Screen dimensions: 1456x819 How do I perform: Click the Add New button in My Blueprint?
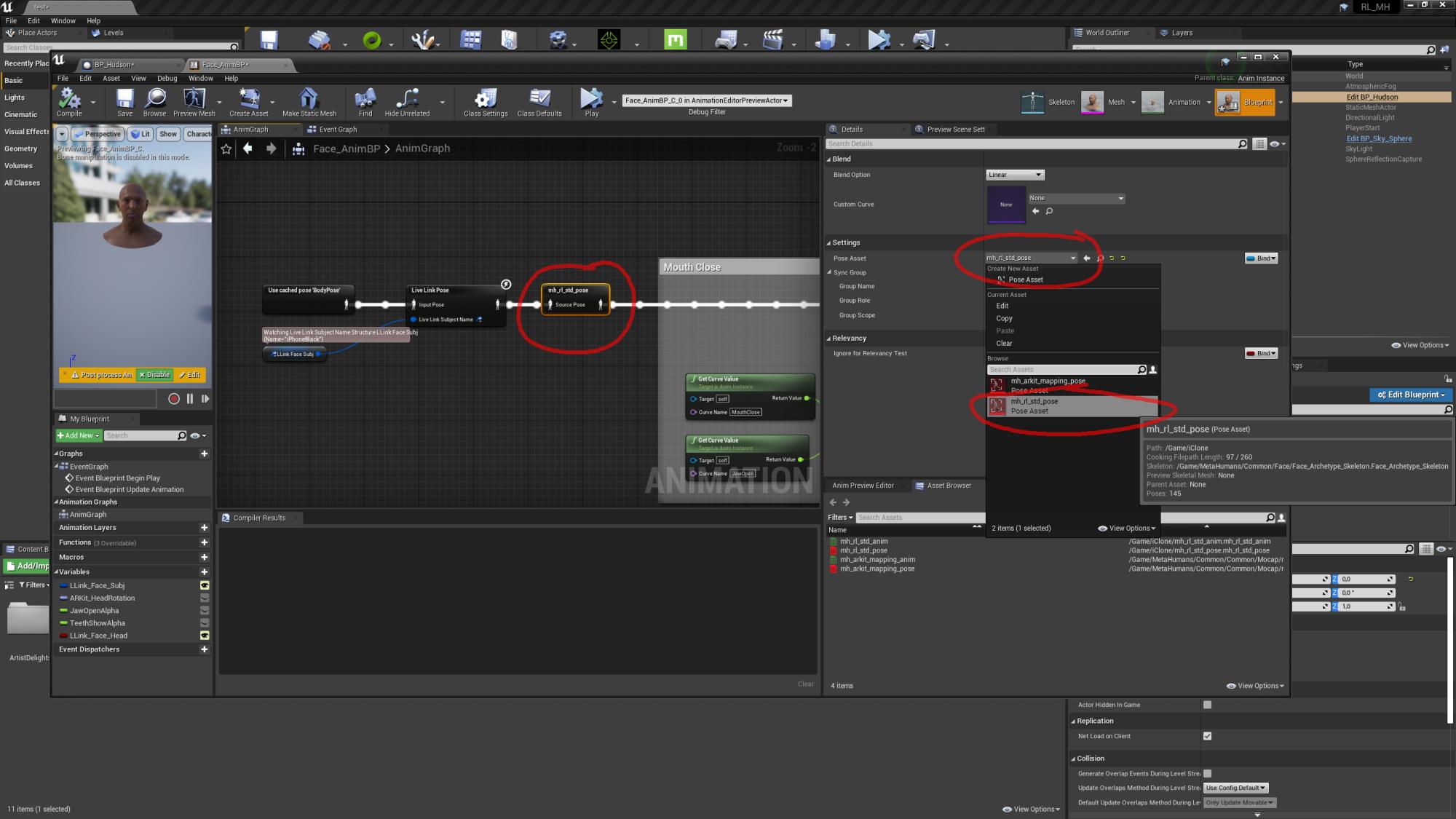pyautogui.click(x=78, y=435)
